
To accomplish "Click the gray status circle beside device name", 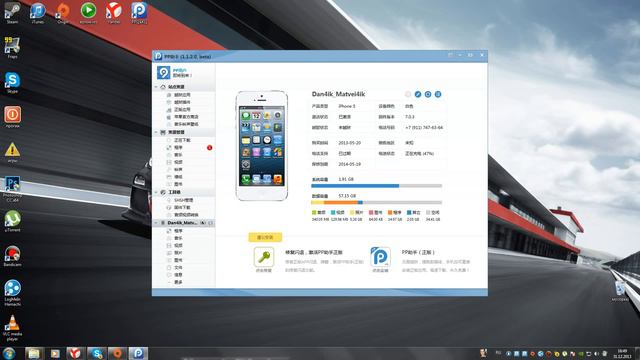I will click(x=408, y=94).
